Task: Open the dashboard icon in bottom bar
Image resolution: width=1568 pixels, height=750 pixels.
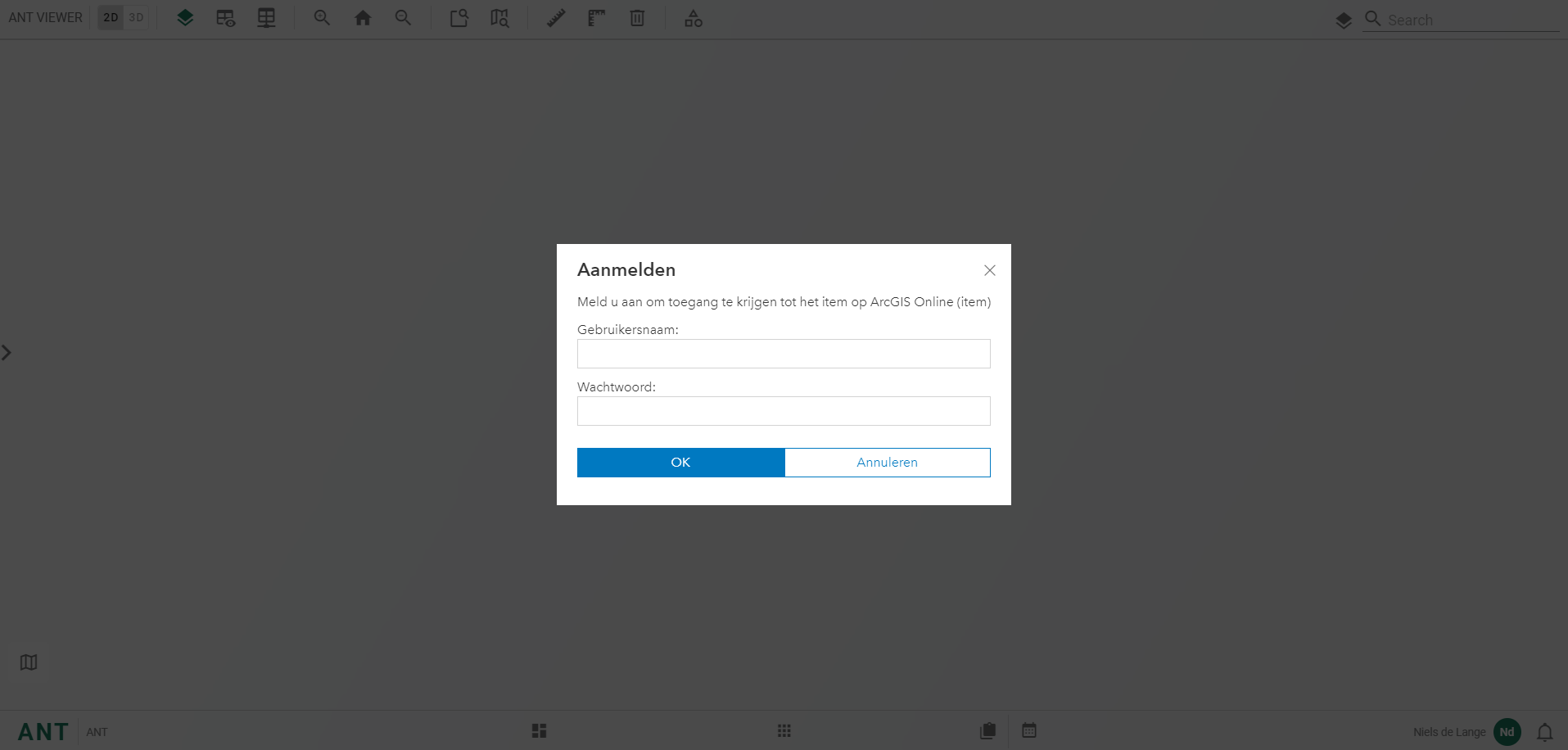Action: point(539,731)
